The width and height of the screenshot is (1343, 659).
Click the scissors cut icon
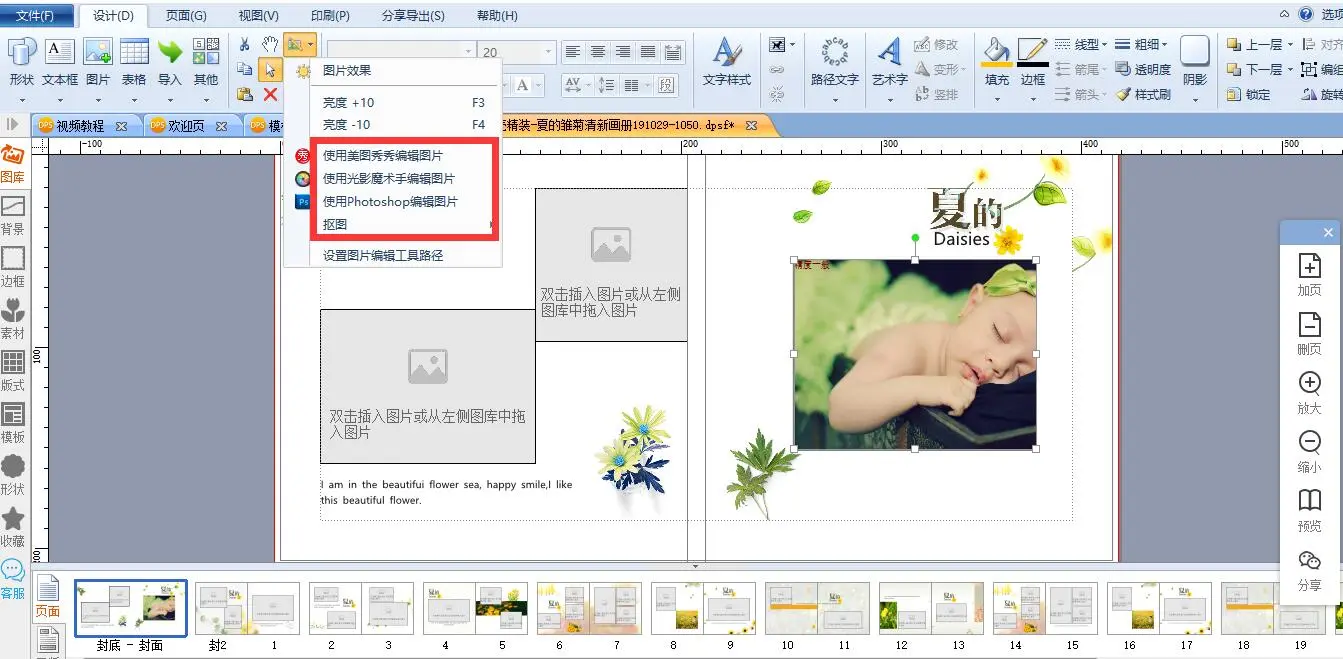coord(245,45)
